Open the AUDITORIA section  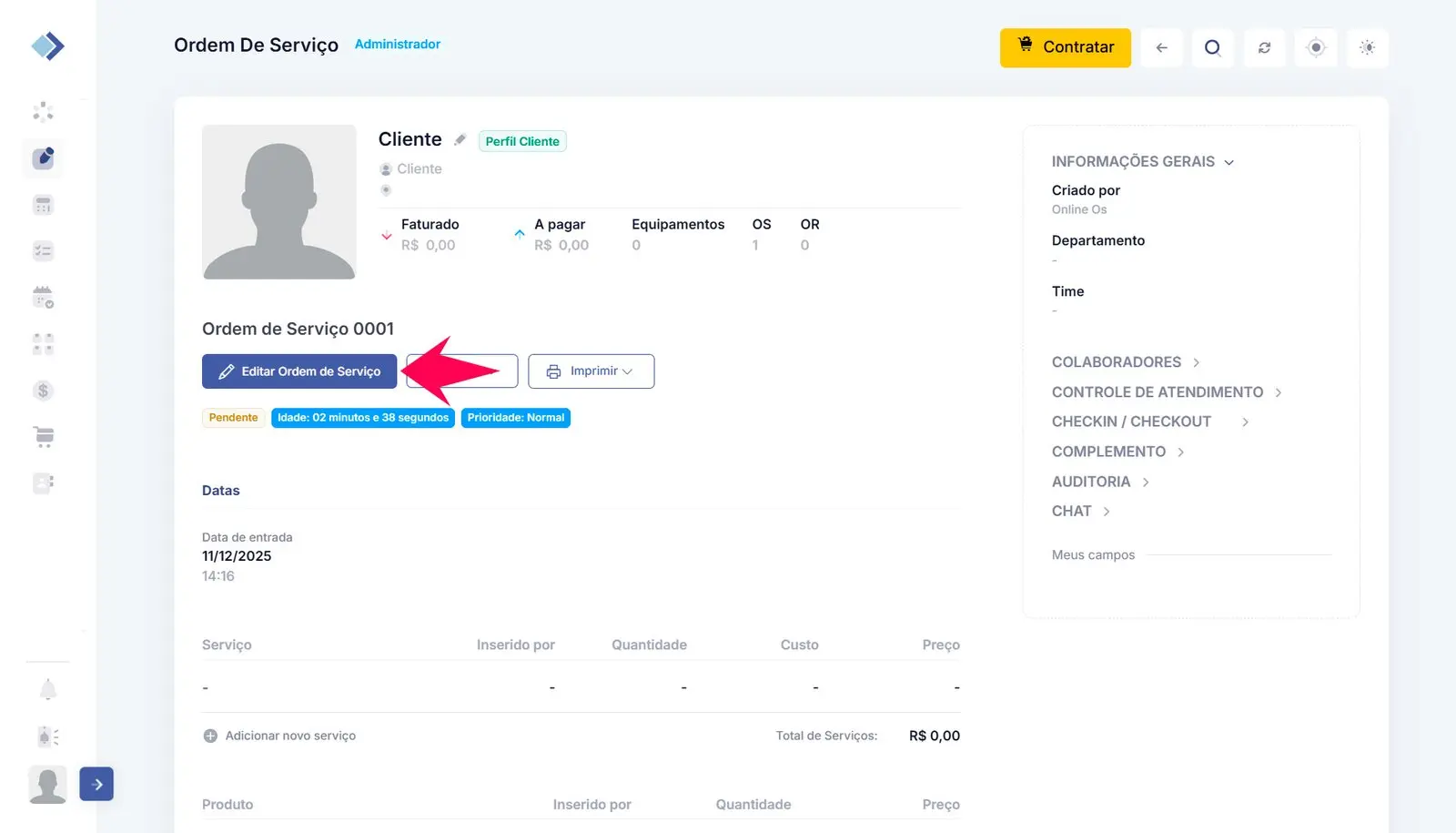[x=1100, y=482]
